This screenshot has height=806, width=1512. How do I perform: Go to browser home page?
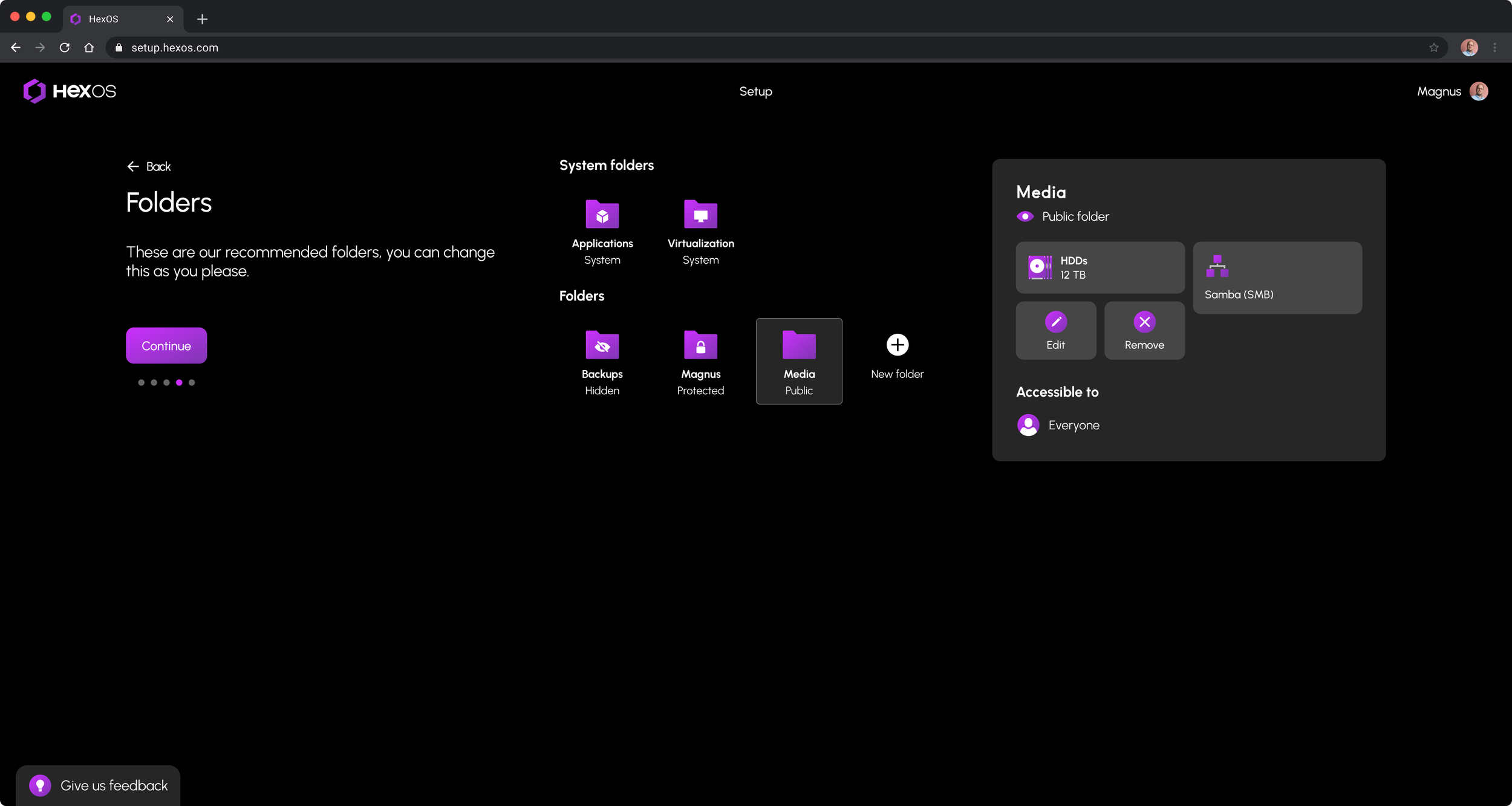click(89, 48)
